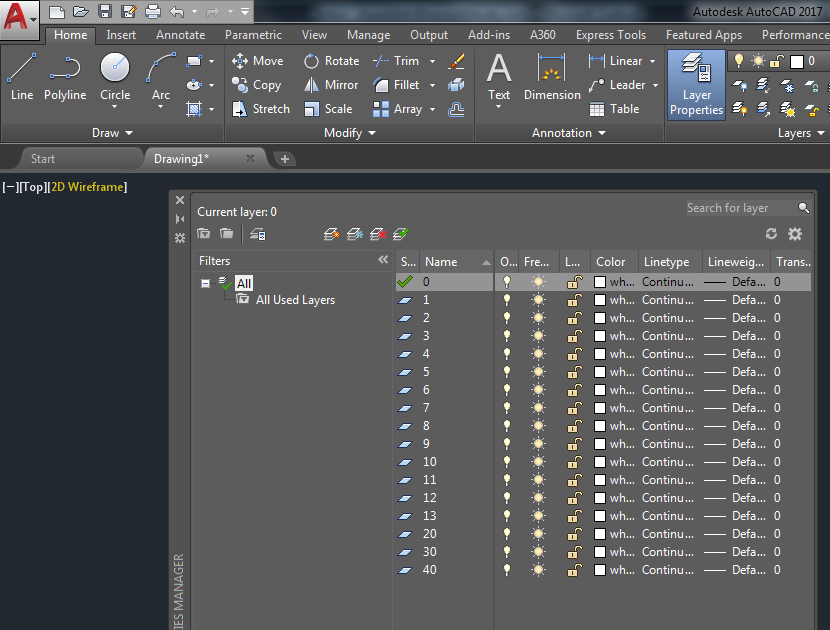Open the Layer Properties panel
830x630 pixels.
pos(695,84)
